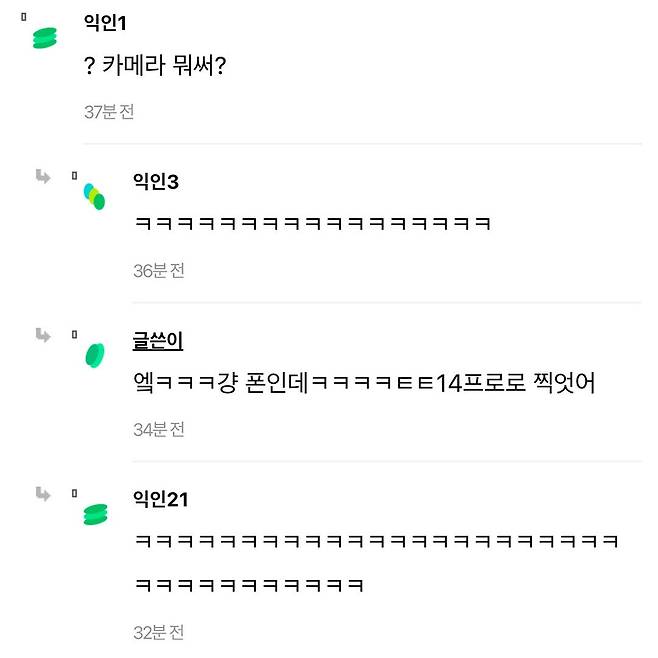The image size is (658, 658).
Task: Select the 익인3 username
Action: click(155, 182)
